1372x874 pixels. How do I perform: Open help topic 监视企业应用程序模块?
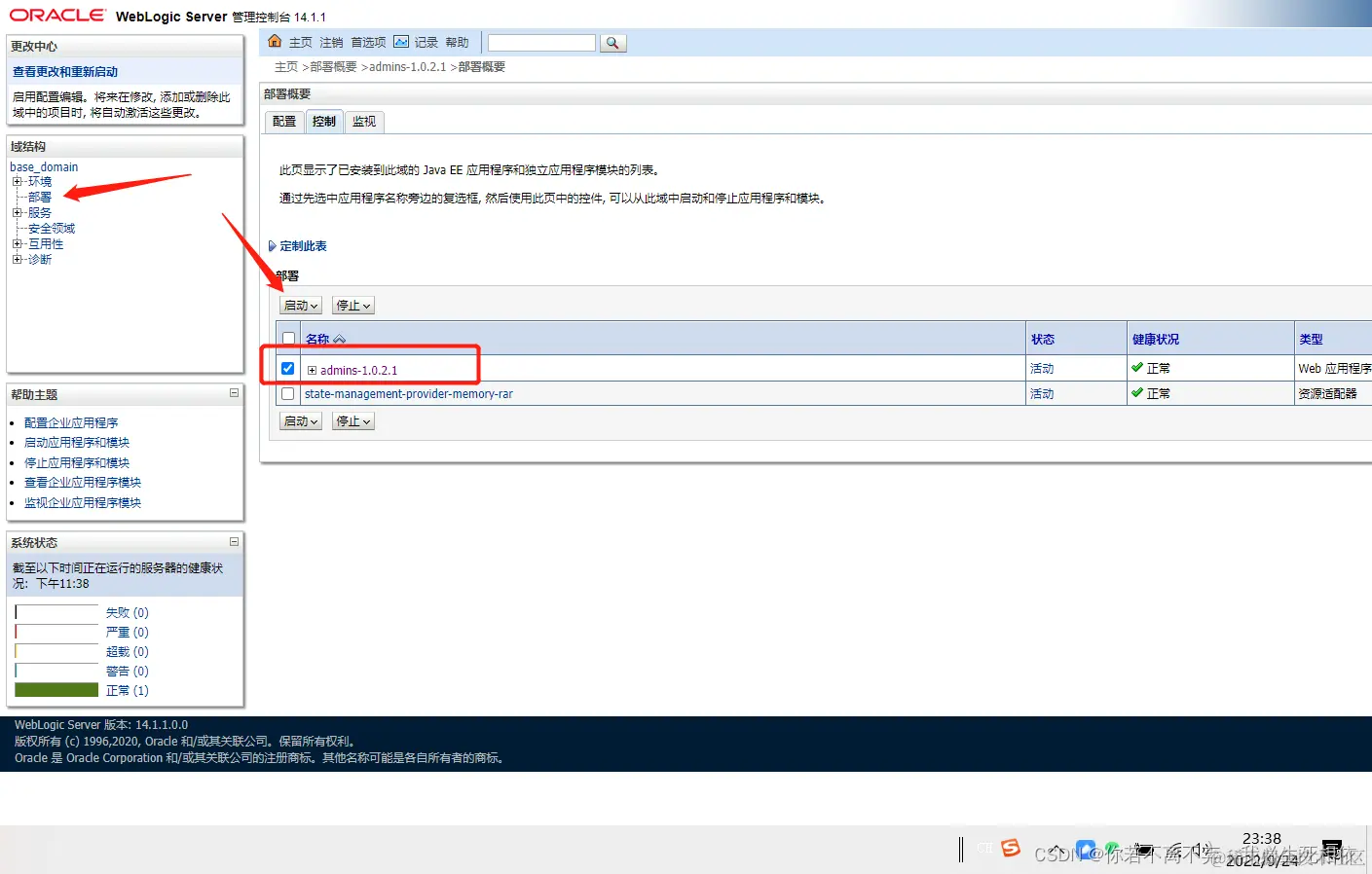click(83, 503)
